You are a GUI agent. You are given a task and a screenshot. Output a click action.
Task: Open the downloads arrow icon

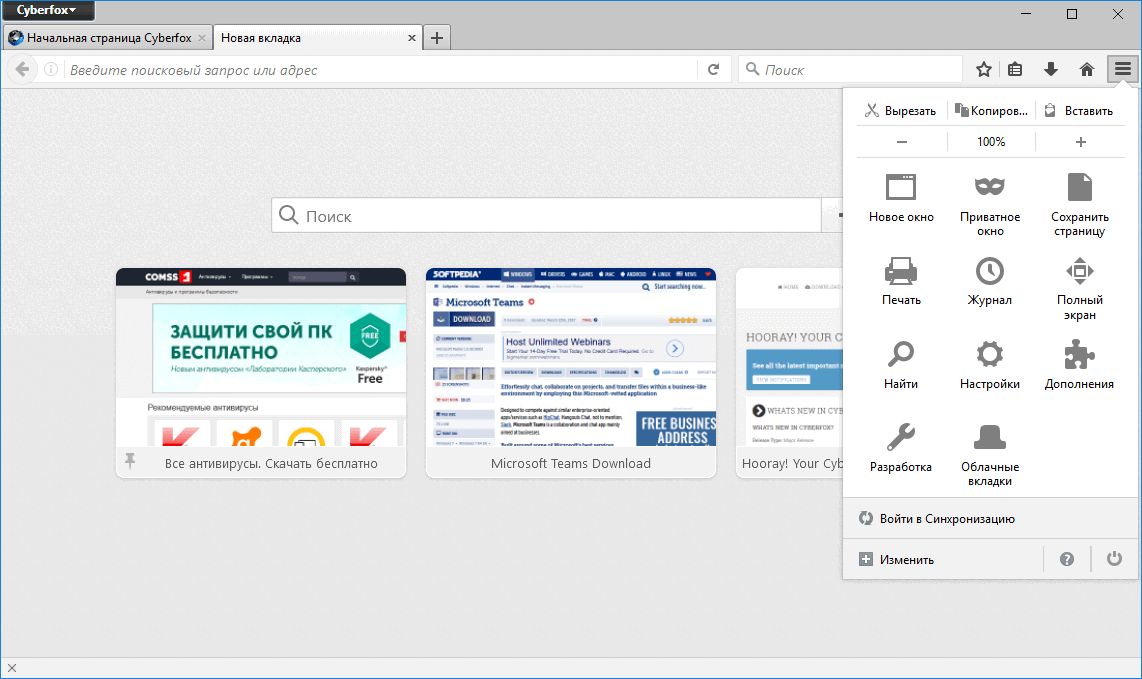tap(1051, 69)
